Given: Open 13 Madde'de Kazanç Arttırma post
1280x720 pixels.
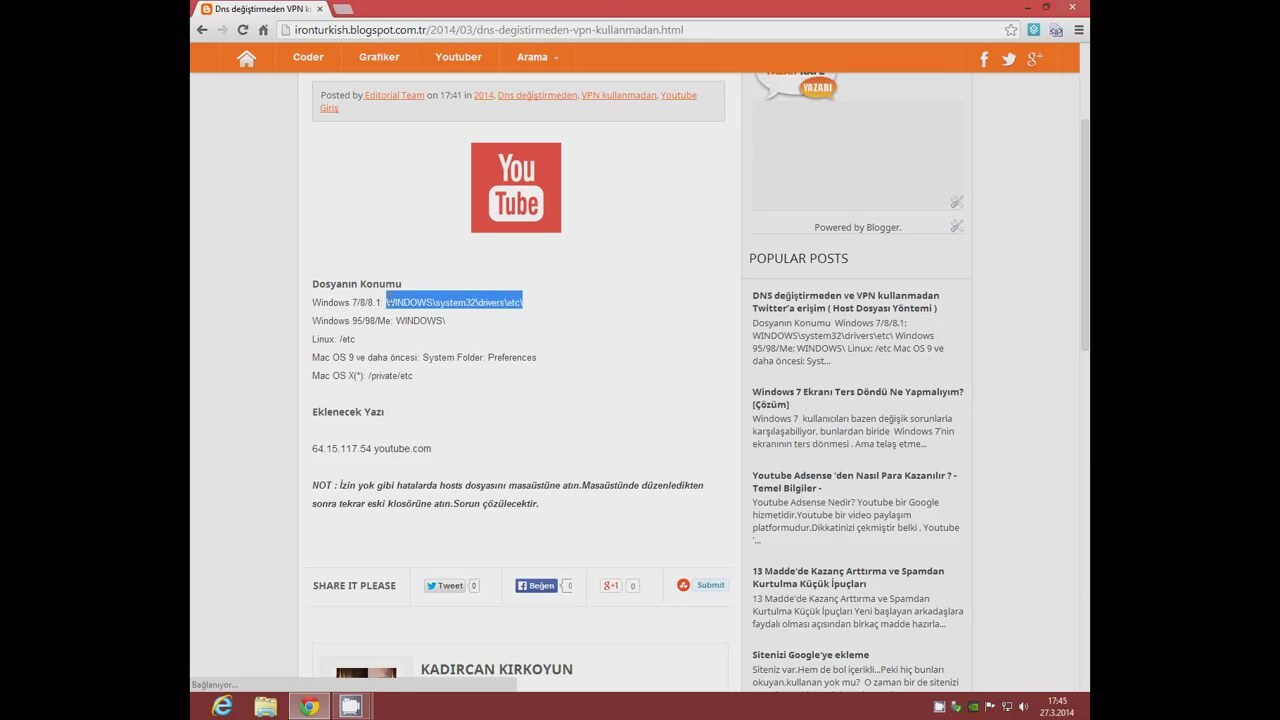Looking at the screenshot, I should 848,577.
